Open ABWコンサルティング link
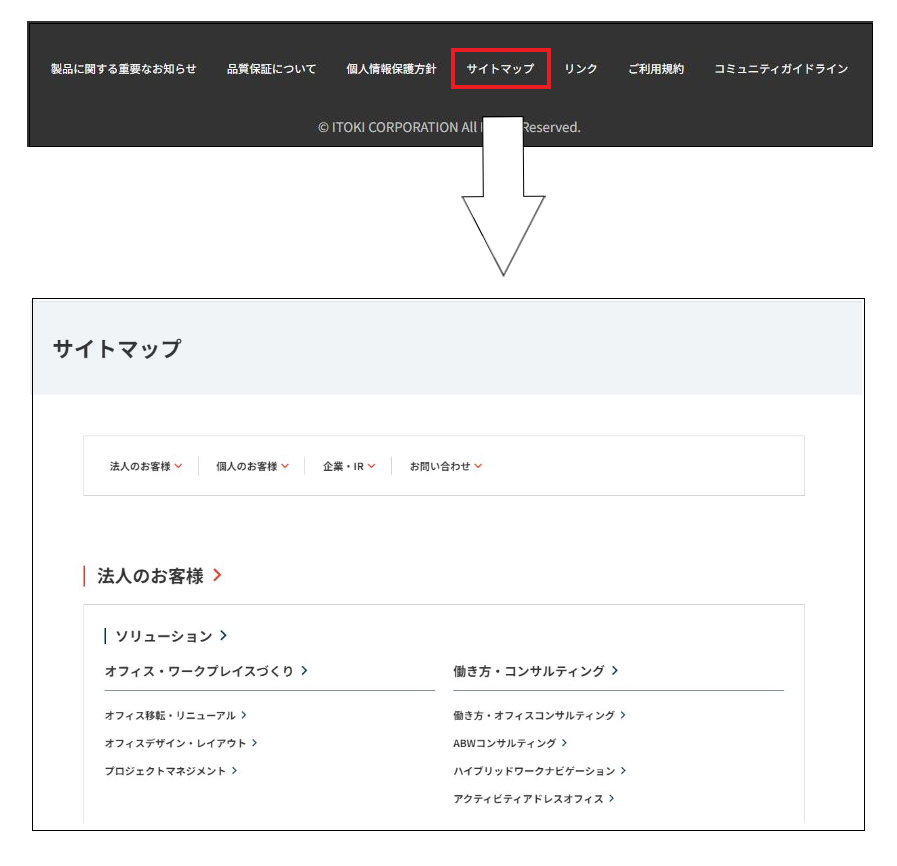 510,743
